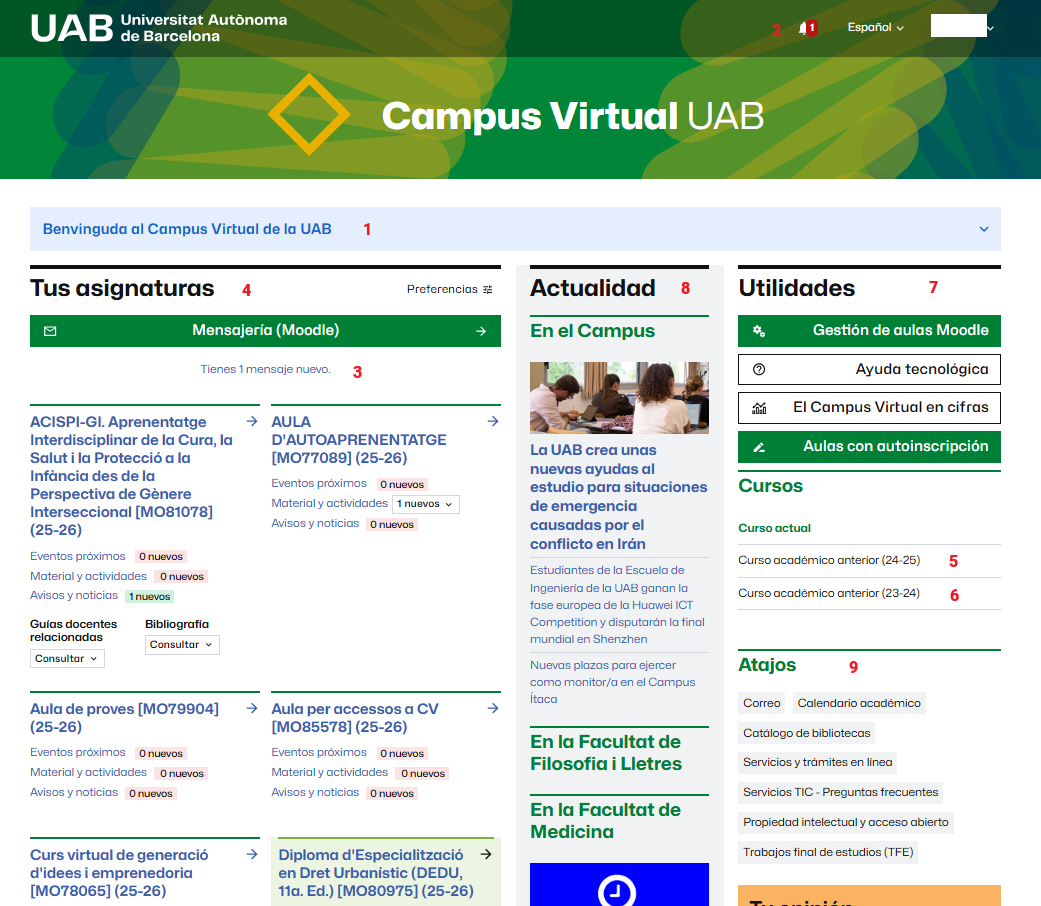Open the Español language dropdown
Screen dimensions: 1041x906
pos(875,27)
